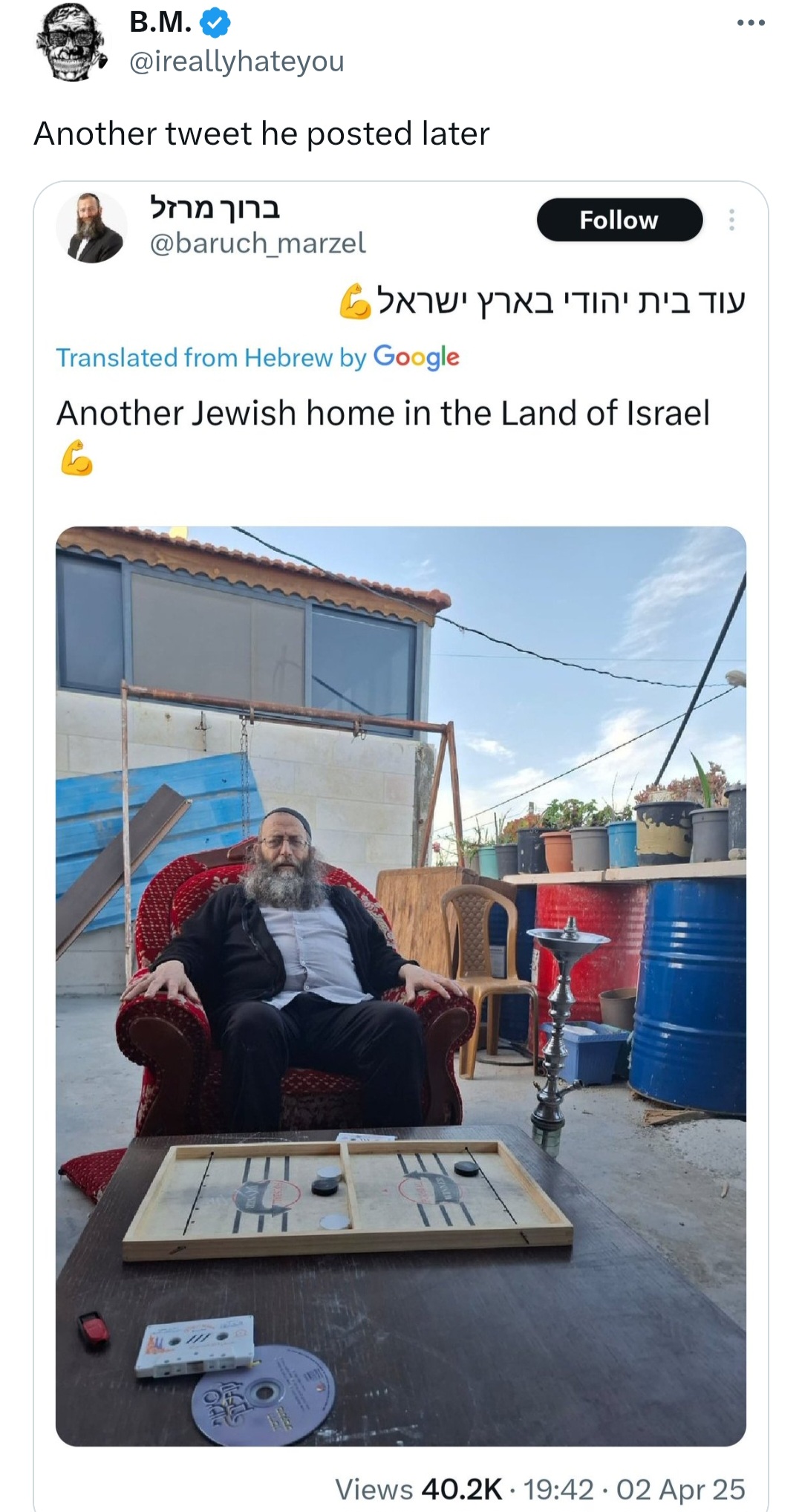Open the tweet's three-dot more menu
The height and width of the screenshot is (1512, 802).
pos(751,23)
